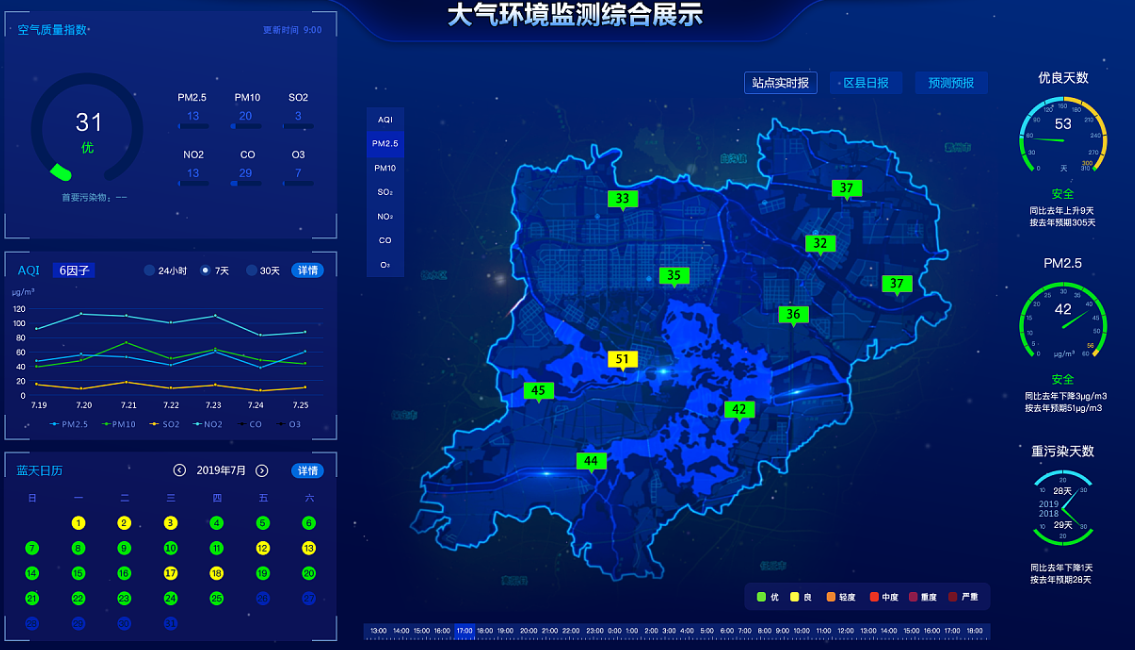Switch chart range to 30天
The image size is (1135, 650).
(251, 270)
